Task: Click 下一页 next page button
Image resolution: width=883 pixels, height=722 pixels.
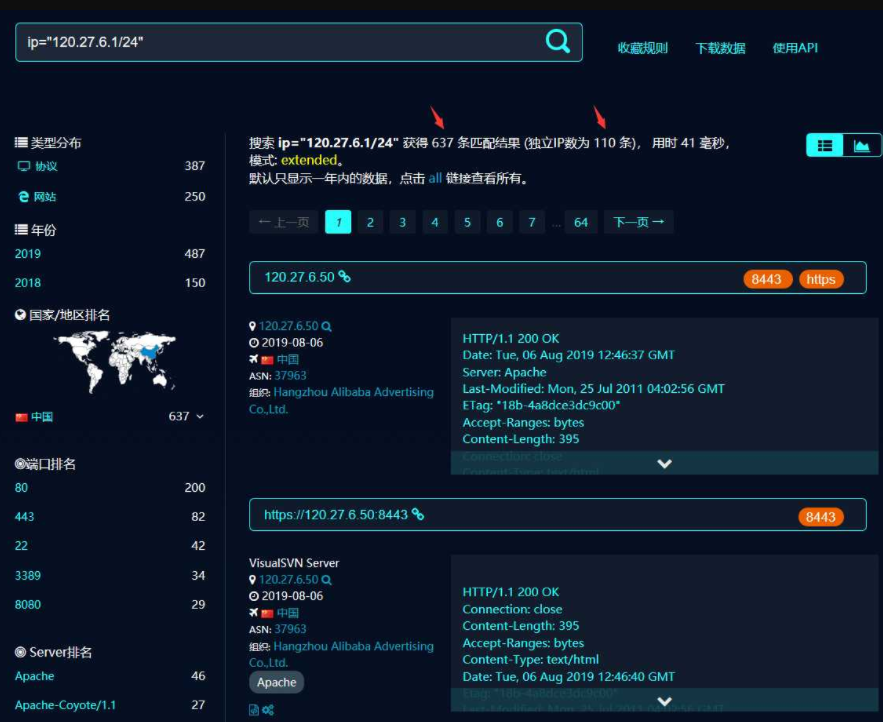Action: tap(639, 222)
